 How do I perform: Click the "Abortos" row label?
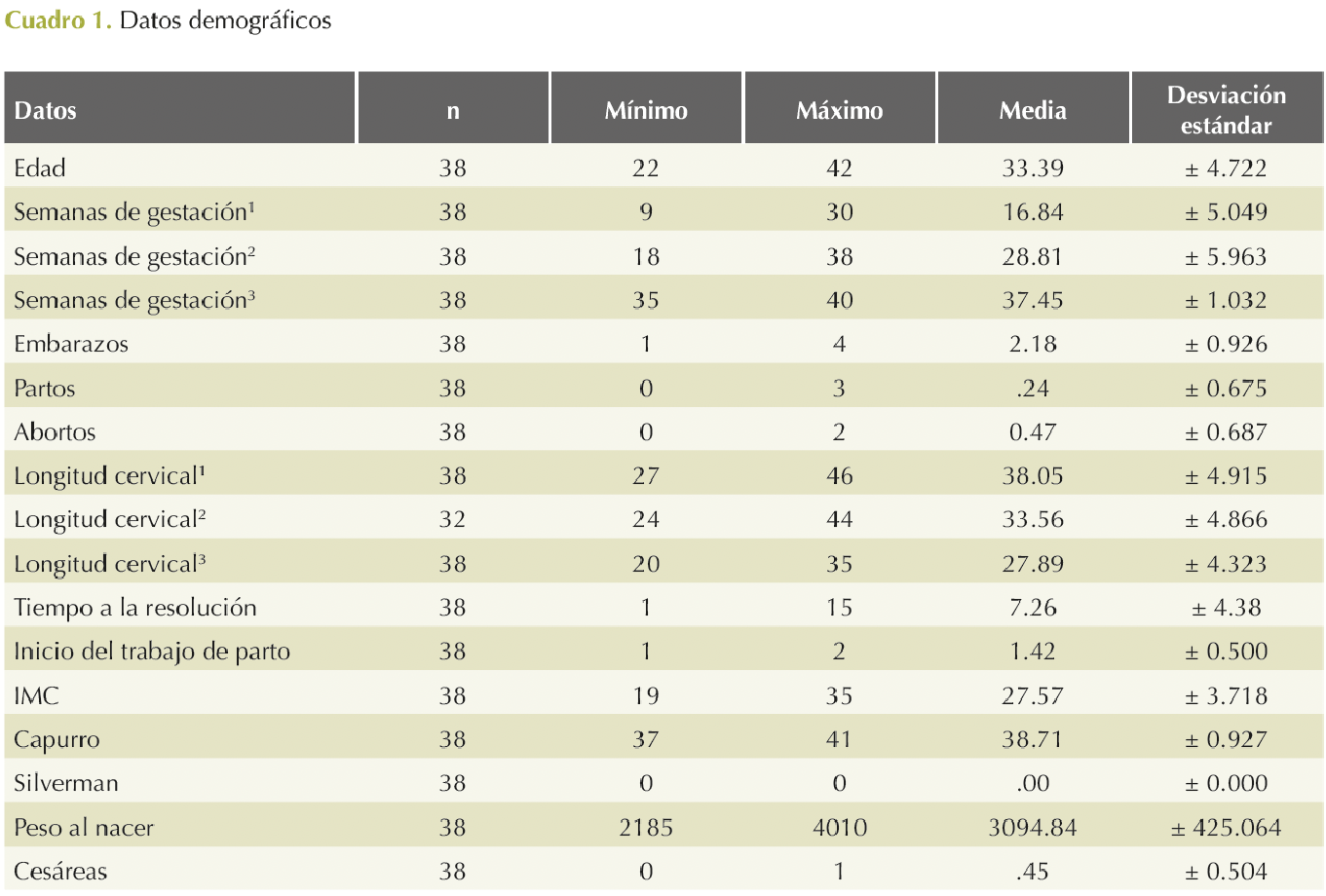pyautogui.click(x=55, y=432)
